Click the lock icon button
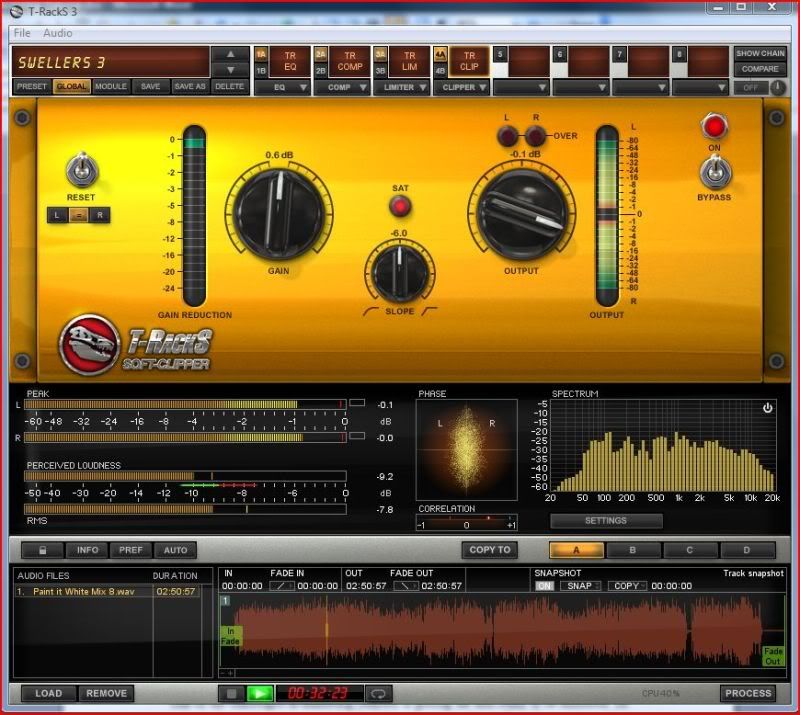The image size is (800, 715). (43, 550)
